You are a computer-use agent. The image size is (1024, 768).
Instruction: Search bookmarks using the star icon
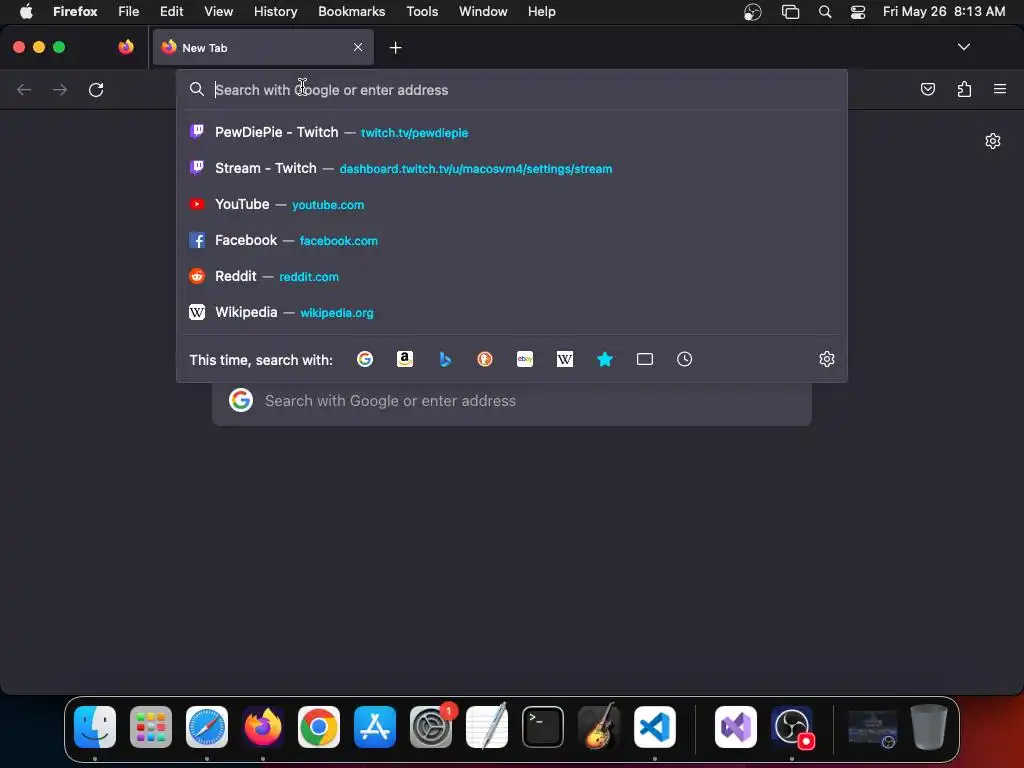coord(605,359)
